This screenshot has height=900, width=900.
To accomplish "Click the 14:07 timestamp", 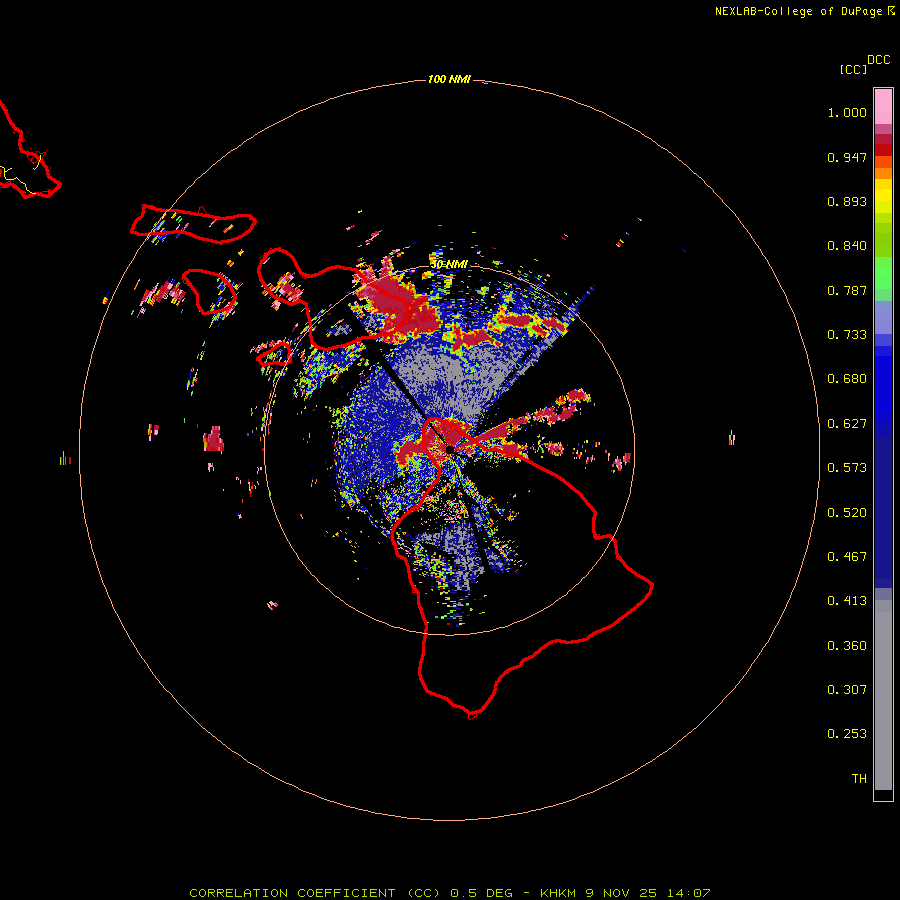I will pyautogui.click(x=689, y=893).
